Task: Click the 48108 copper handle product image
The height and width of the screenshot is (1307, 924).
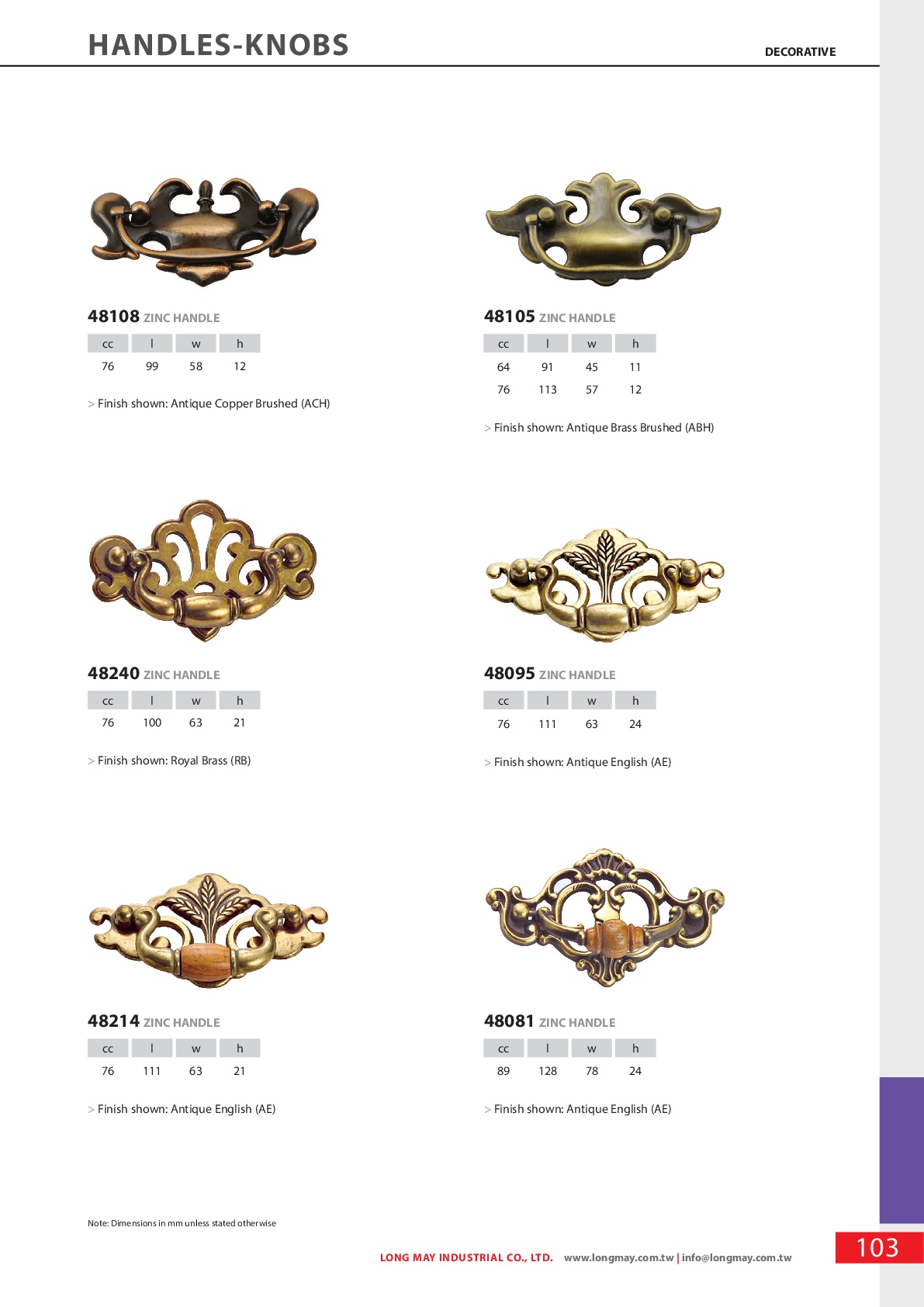Action: [x=205, y=232]
